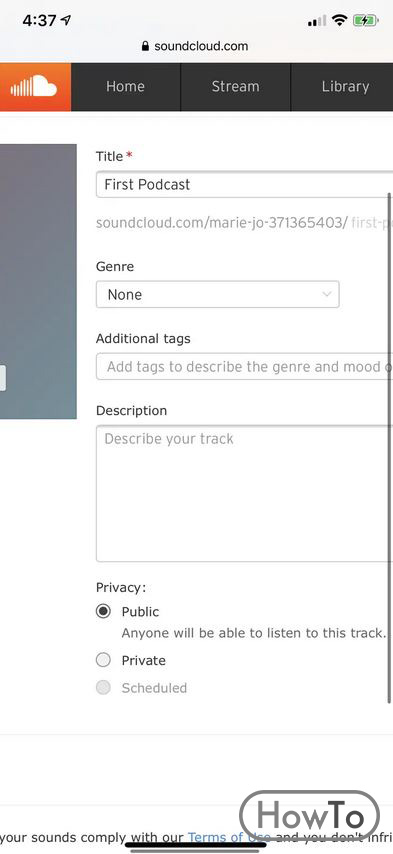Viewport: 393px width, 854px height.
Task: Select the Private privacy radio button
Action: (103, 660)
